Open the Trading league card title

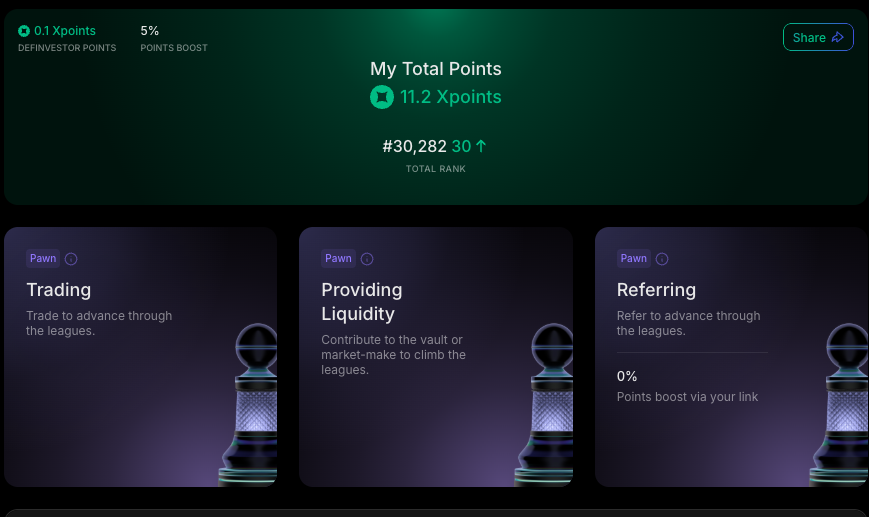[x=58, y=290]
